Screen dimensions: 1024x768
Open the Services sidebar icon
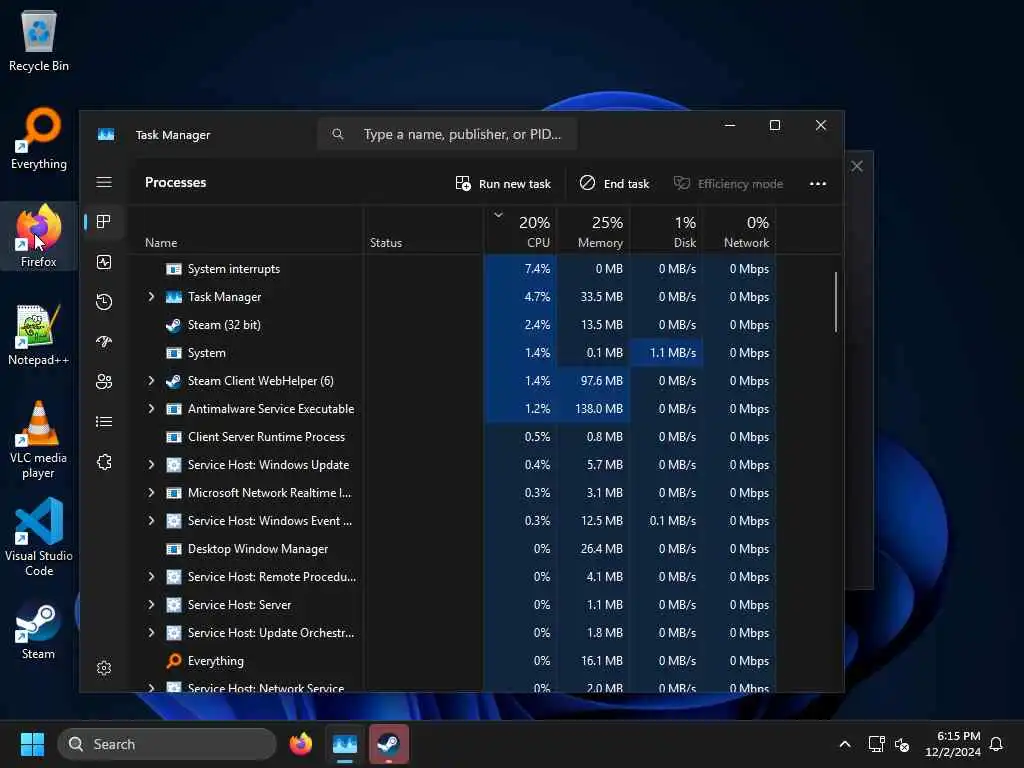point(104,462)
